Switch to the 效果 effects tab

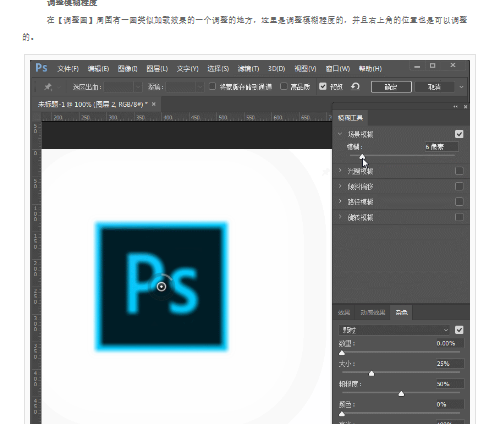(x=344, y=312)
